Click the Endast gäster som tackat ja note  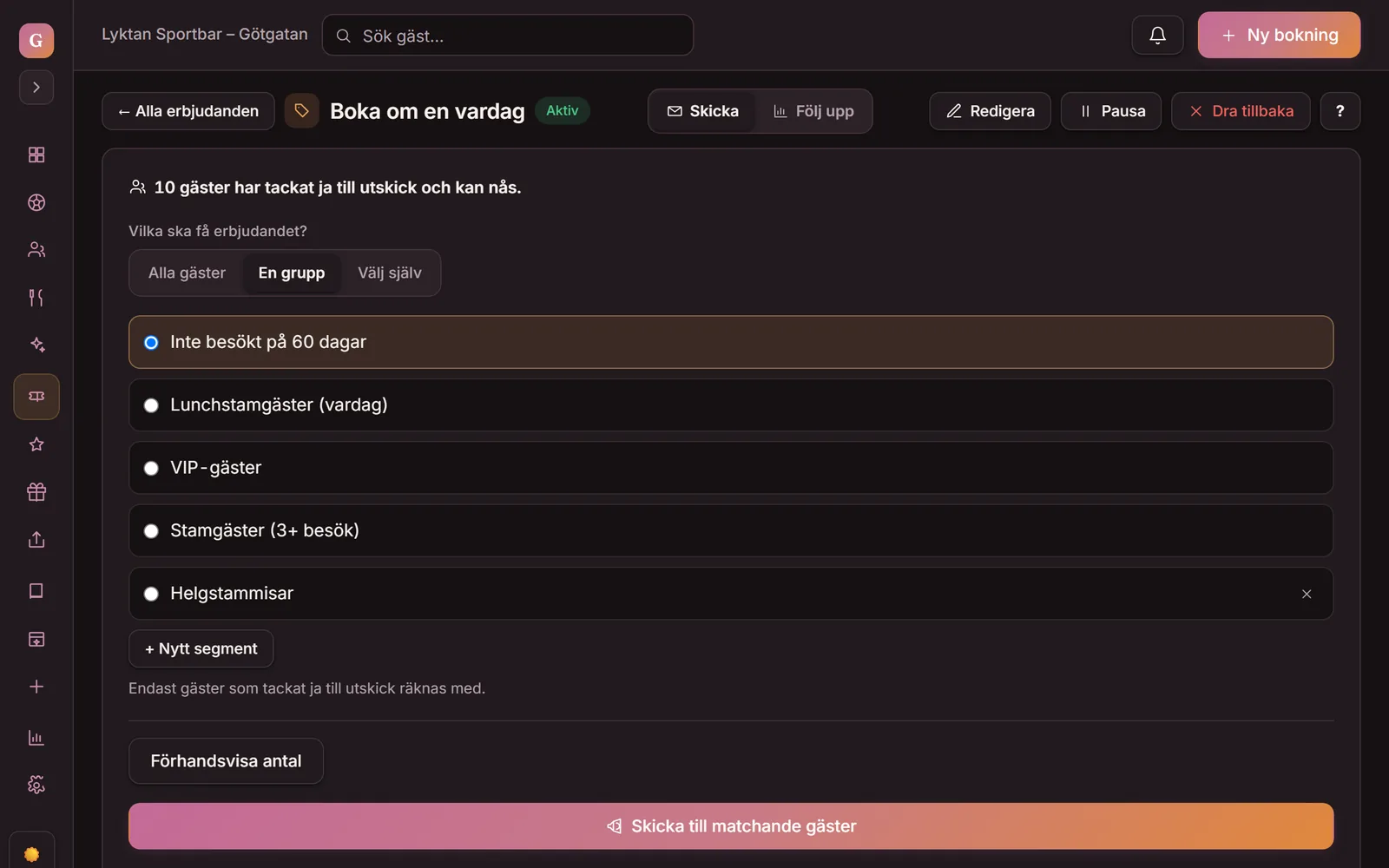(x=306, y=688)
